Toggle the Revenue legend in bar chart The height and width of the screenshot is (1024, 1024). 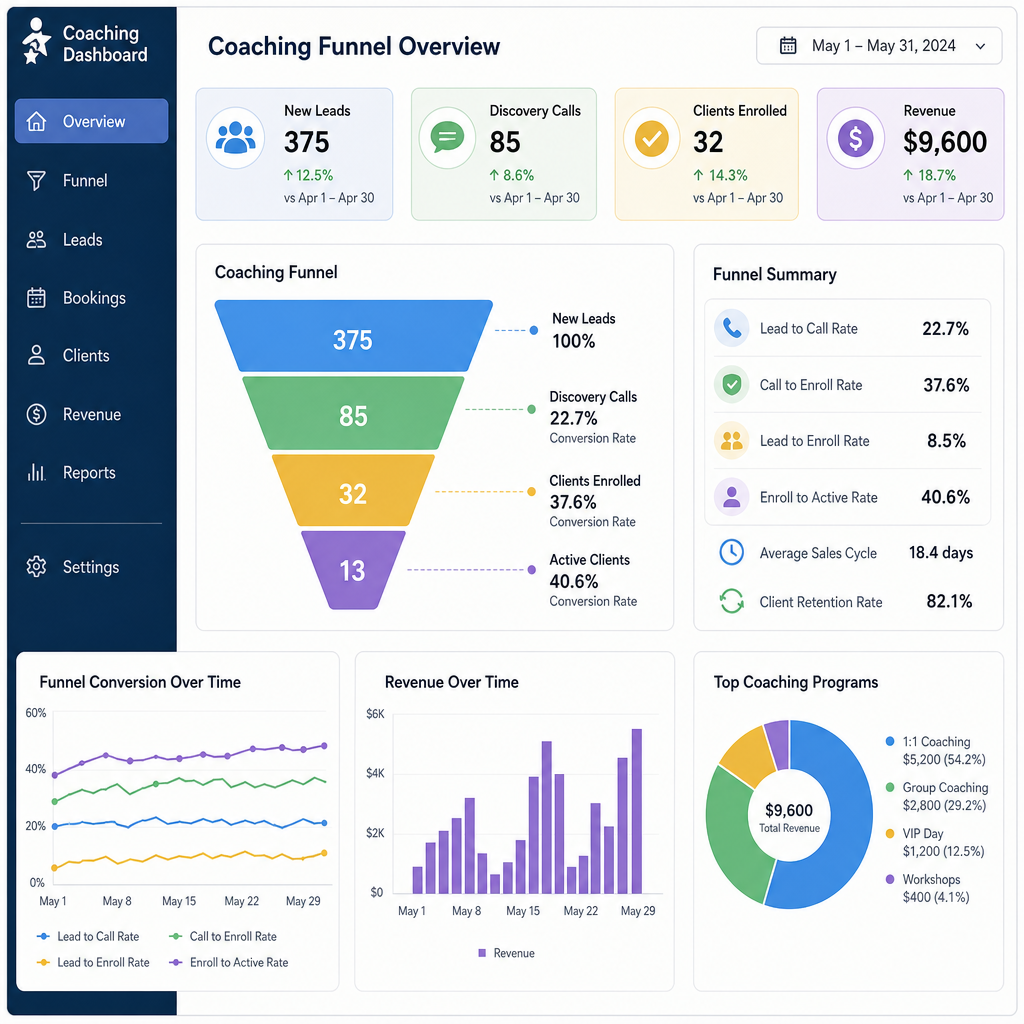[506, 953]
